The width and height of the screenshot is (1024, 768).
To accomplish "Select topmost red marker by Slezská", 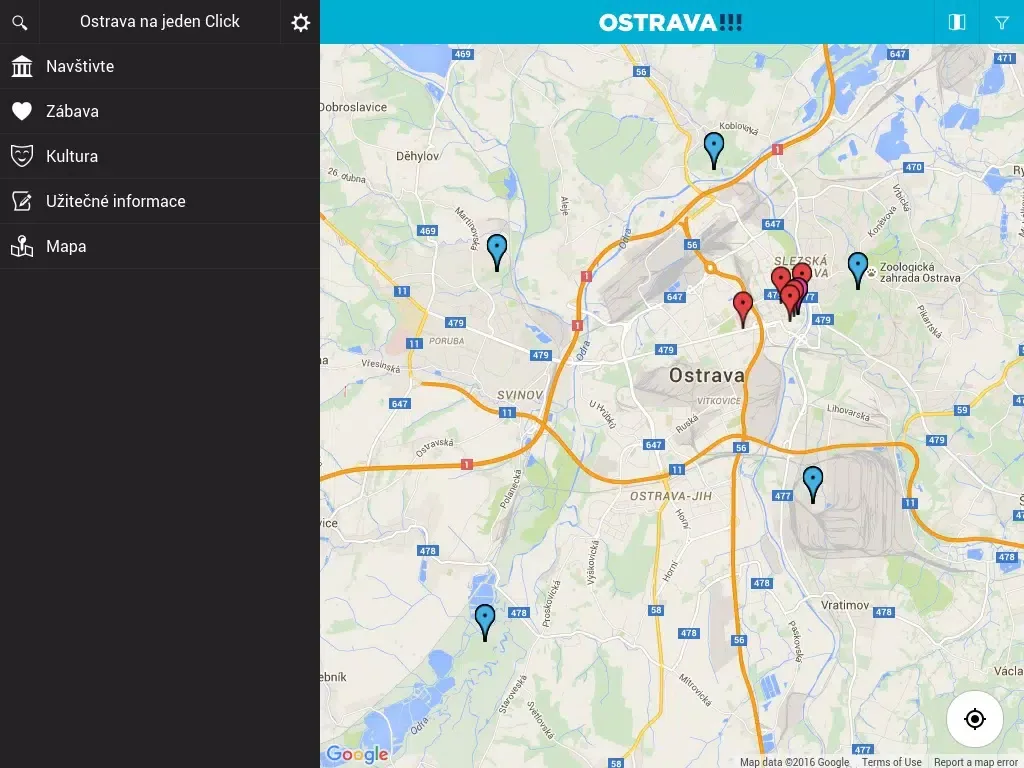I will click(803, 272).
